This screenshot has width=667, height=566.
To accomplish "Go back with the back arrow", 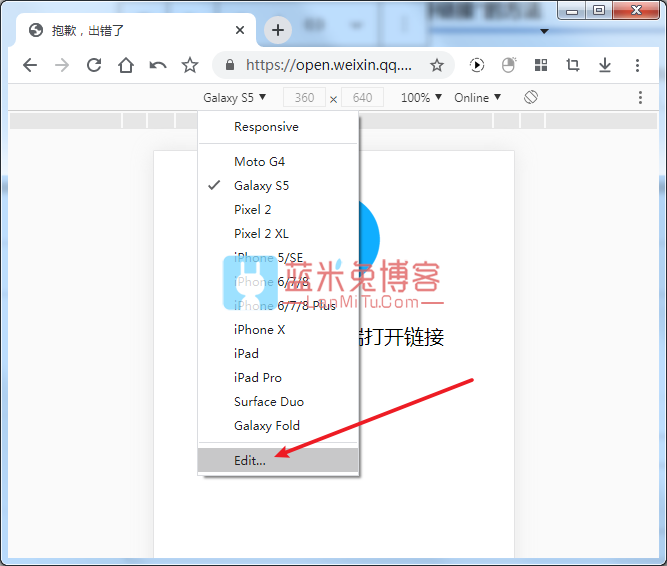I will point(30,65).
